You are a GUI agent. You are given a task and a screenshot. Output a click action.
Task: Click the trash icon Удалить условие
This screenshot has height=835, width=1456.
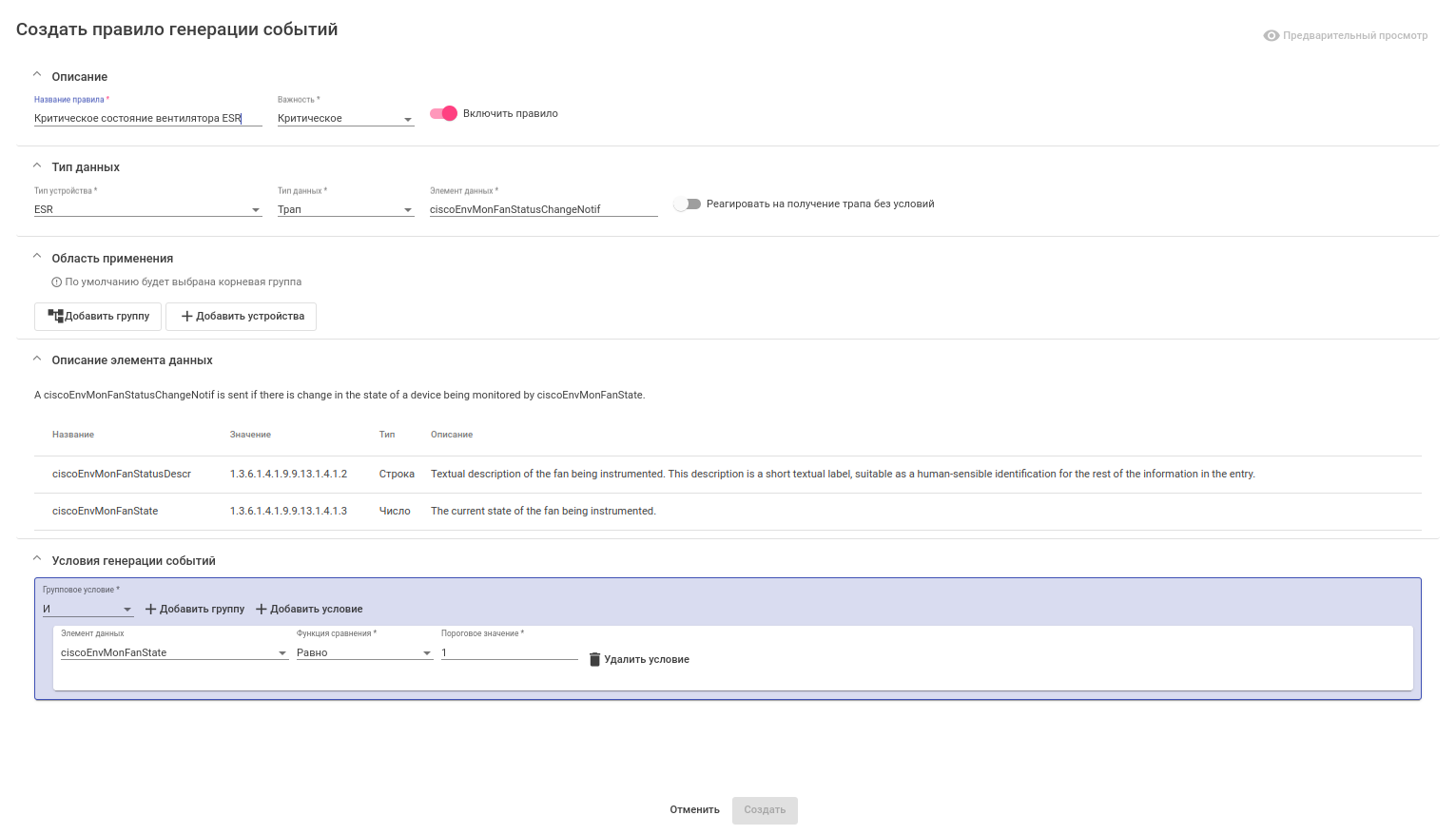tap(595, 659)
